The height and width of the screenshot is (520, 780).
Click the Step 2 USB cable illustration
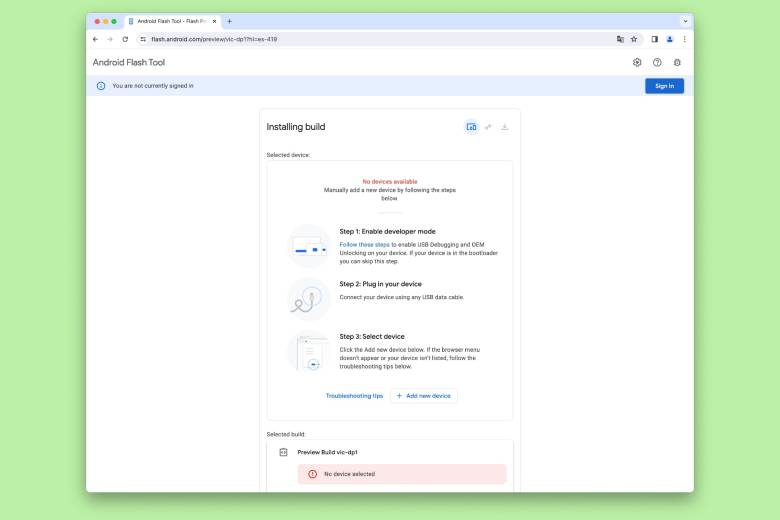click(309, 299)
